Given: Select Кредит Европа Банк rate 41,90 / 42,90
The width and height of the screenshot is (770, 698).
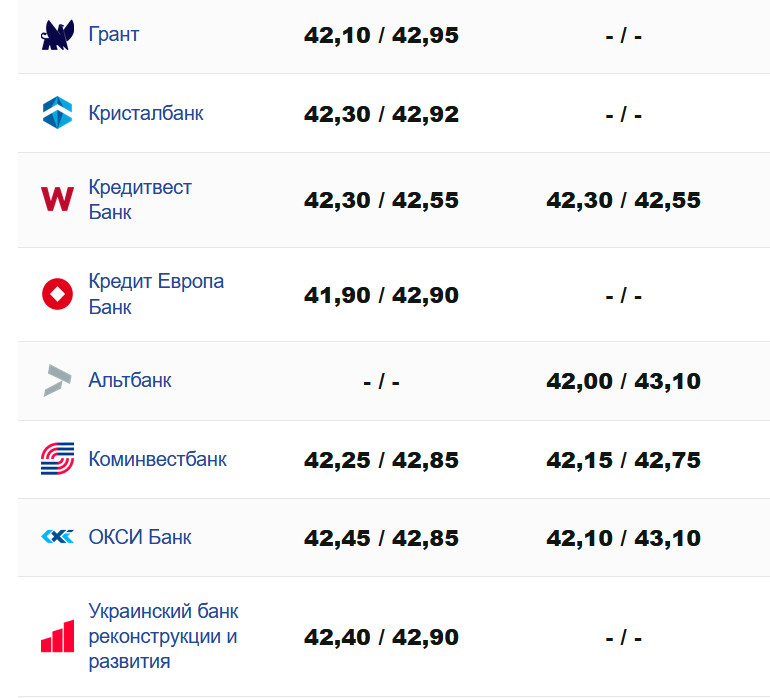Looking at the screenshot, I should click(381, 295).
